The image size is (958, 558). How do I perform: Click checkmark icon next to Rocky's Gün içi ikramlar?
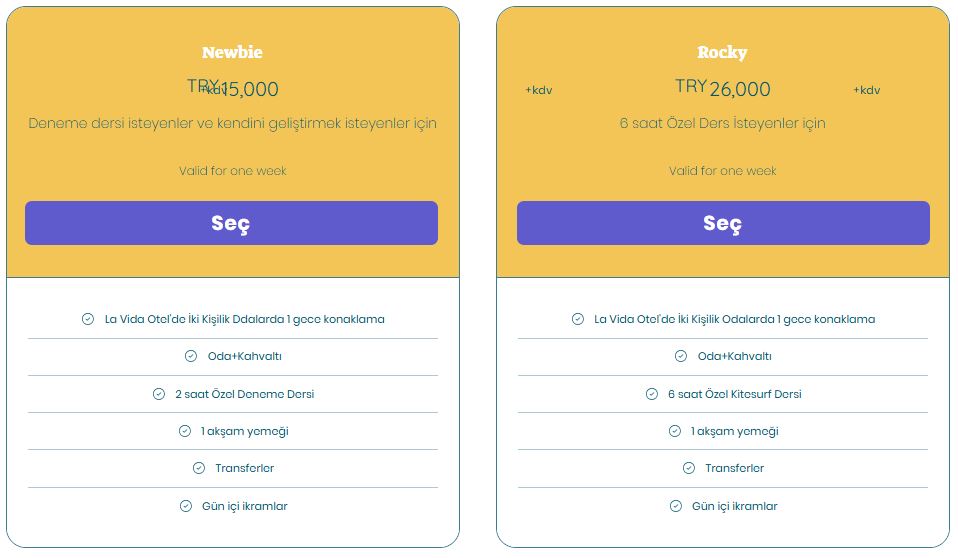click(675, 506)
